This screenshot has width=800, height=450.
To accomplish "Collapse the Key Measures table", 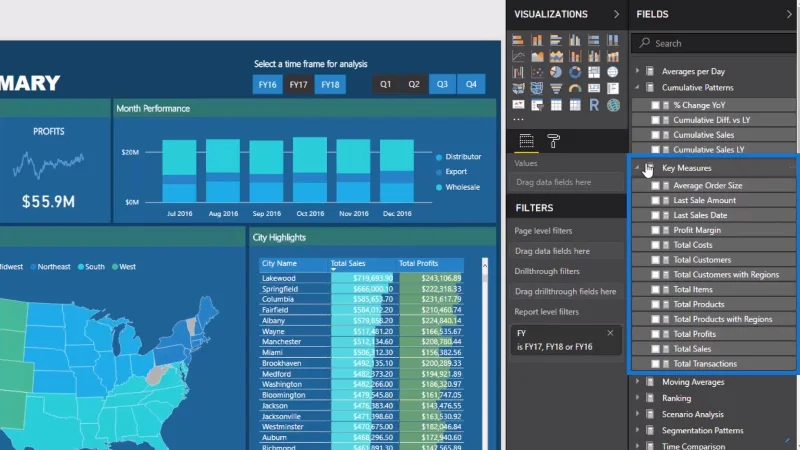I will (637, 167).
